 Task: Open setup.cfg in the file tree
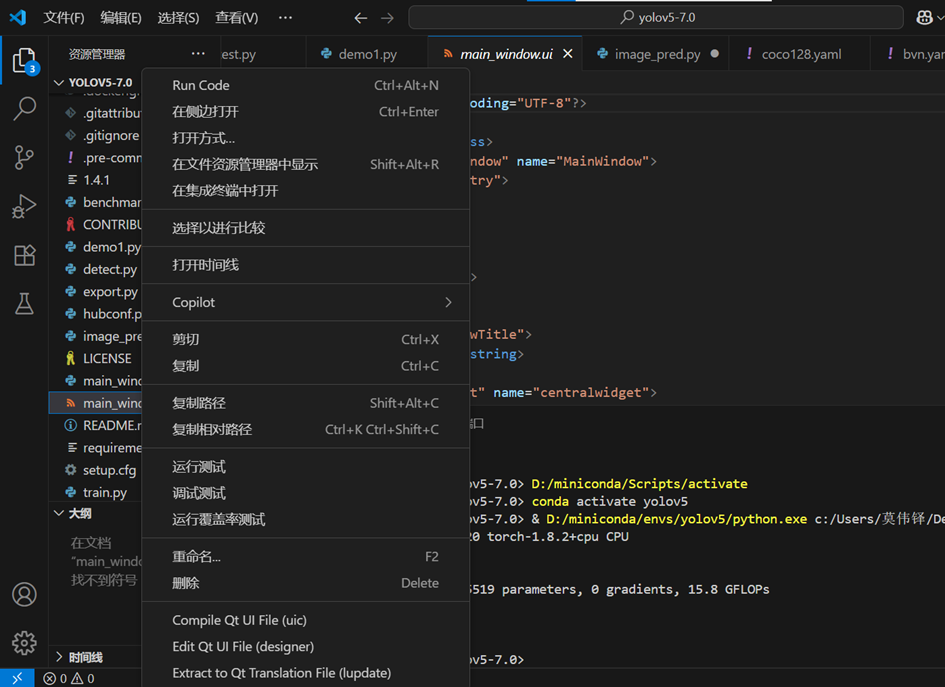tap(95, 470)
